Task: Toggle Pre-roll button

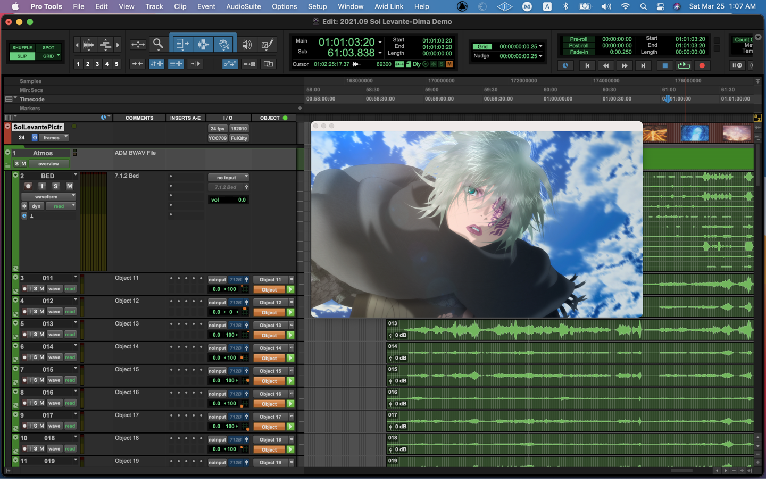Action: point(578,39)
